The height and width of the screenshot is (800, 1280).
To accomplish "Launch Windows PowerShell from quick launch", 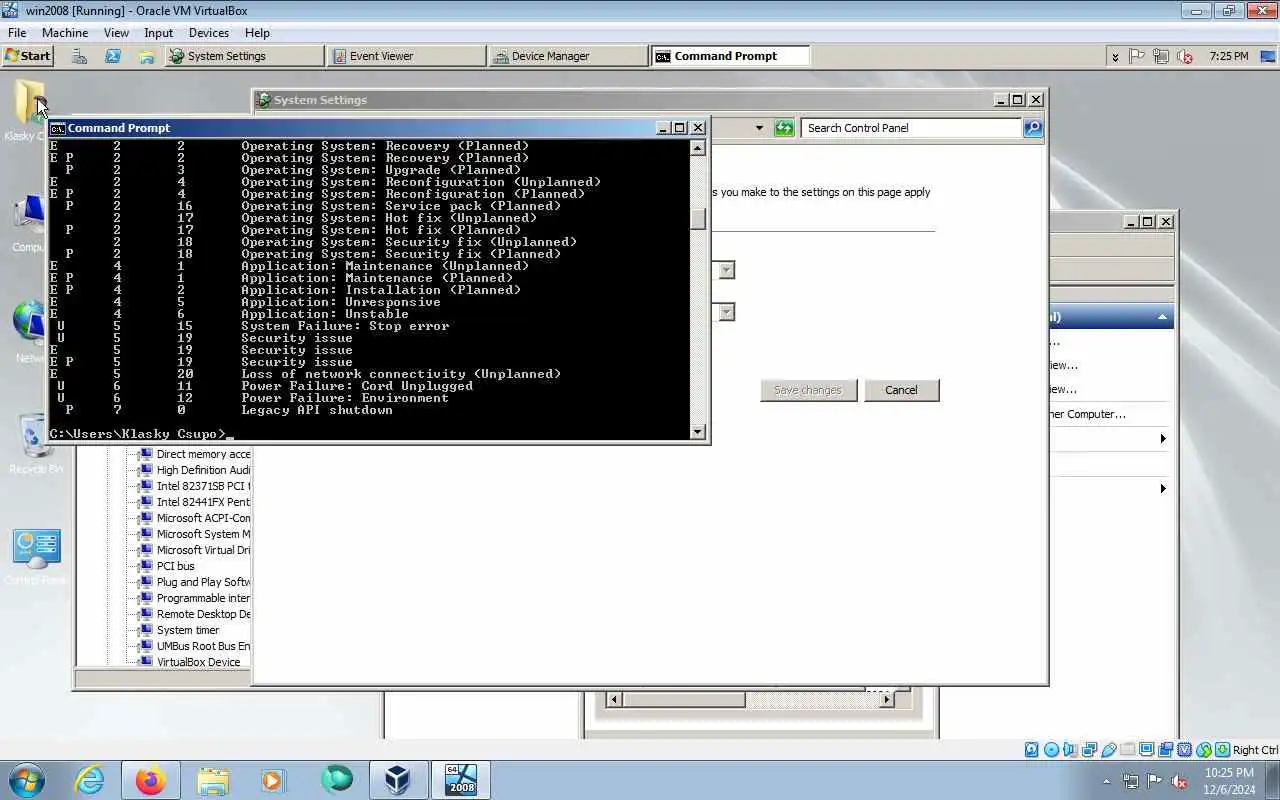I will point(113,56).
